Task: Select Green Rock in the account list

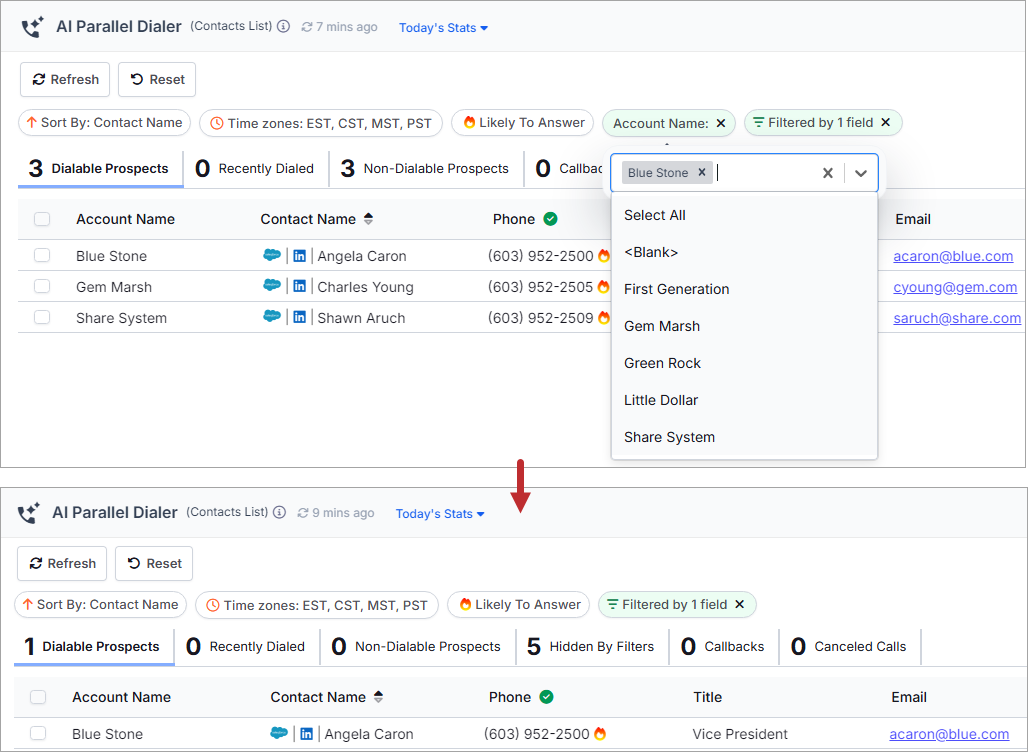Action: [744, 363]
